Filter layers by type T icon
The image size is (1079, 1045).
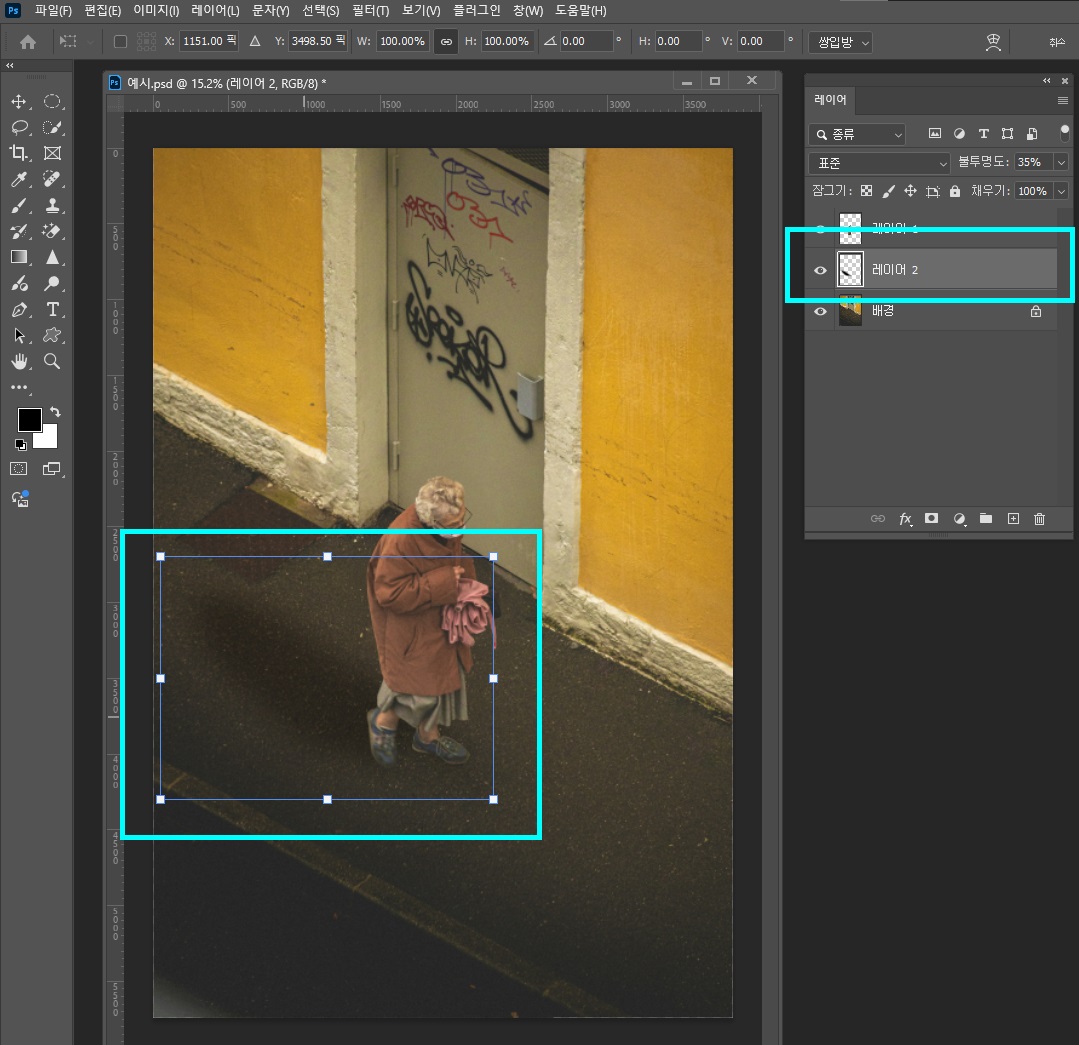tap(983, 133)
